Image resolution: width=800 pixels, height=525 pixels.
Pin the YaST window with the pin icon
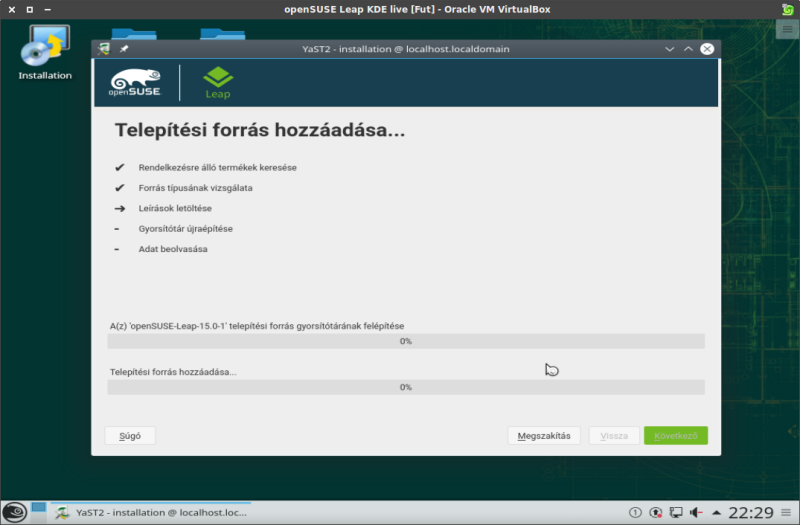point(124,49)
